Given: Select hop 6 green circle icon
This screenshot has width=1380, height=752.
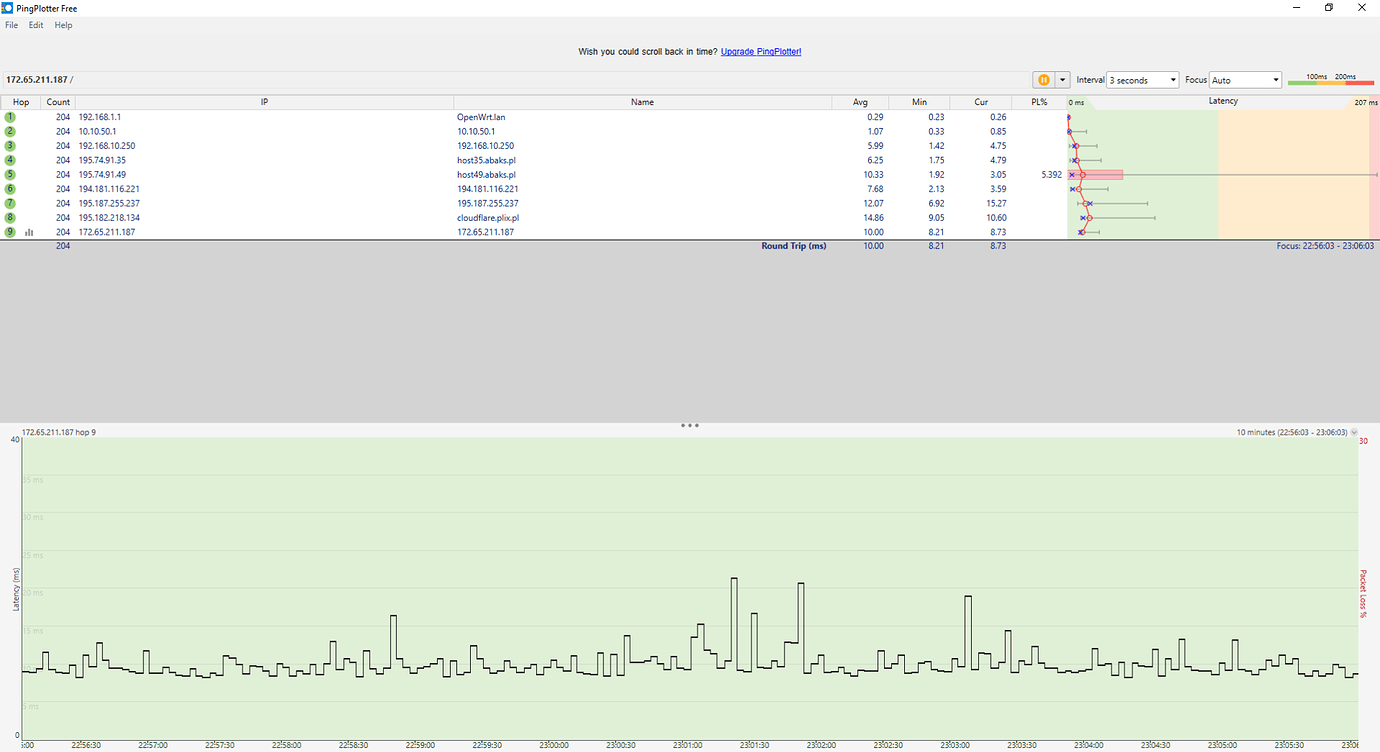Looking at the screenshot, I should coord(10,189).
